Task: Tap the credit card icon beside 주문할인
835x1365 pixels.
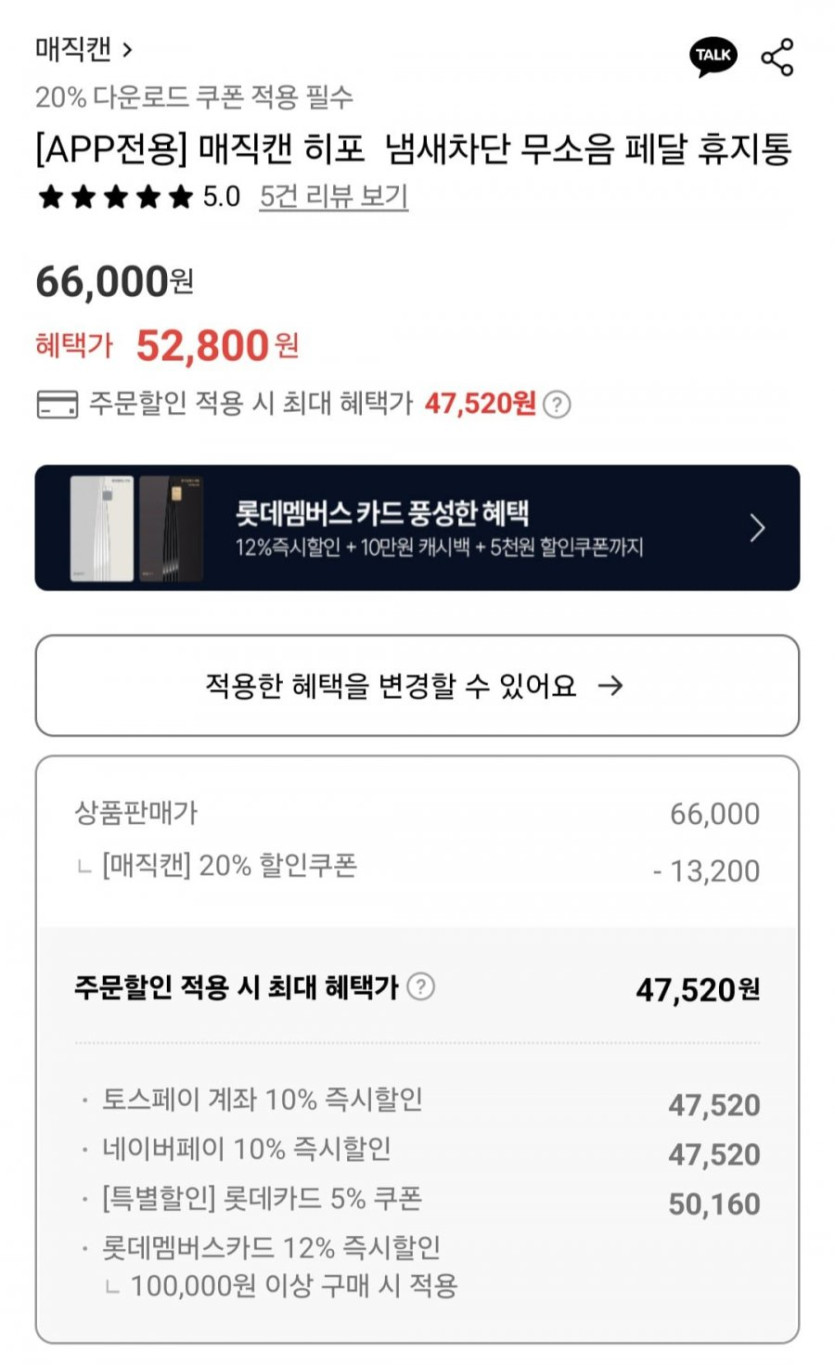Action: click(58, 404)
